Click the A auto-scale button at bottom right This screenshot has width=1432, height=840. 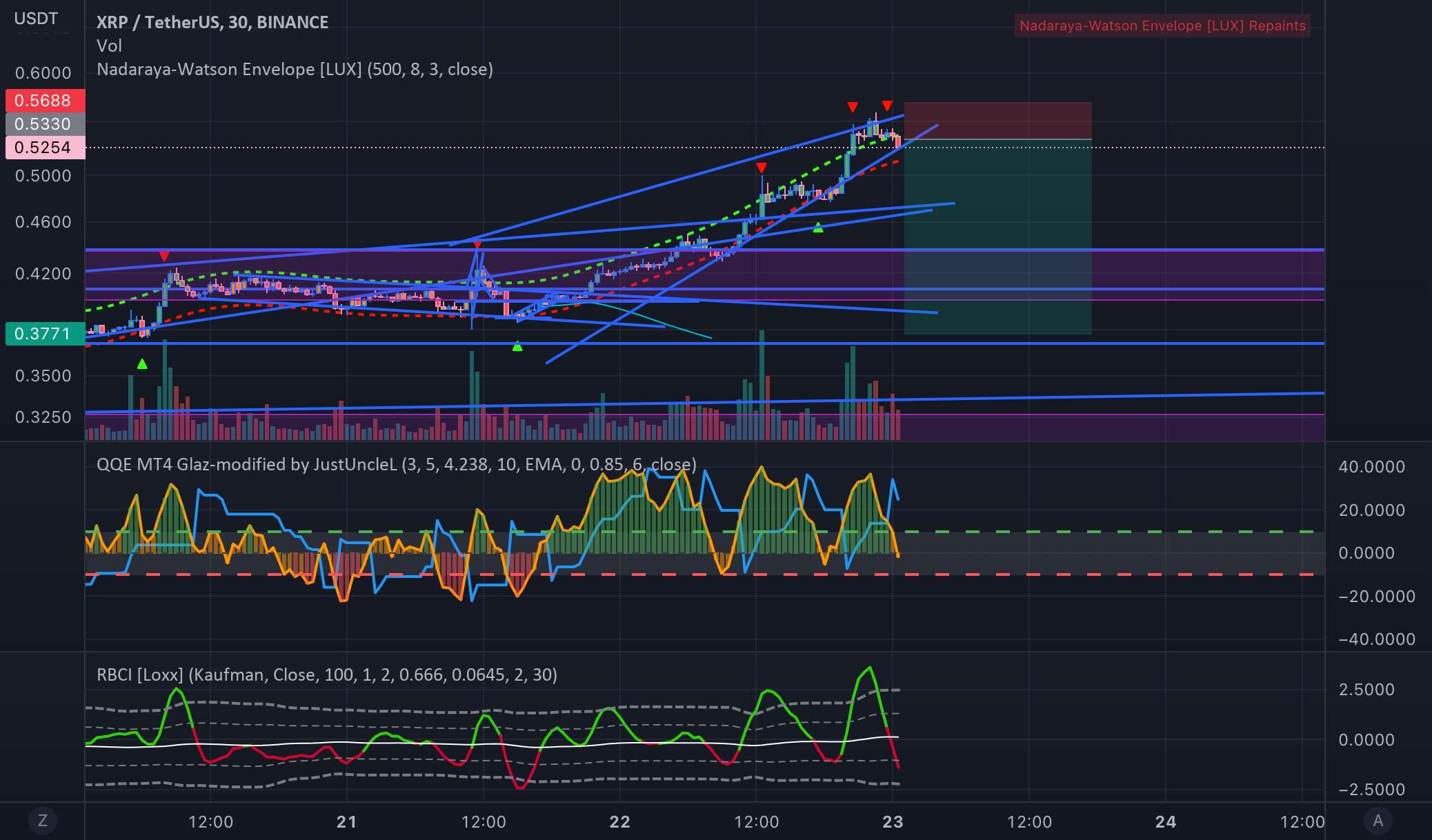(1378, 821)
